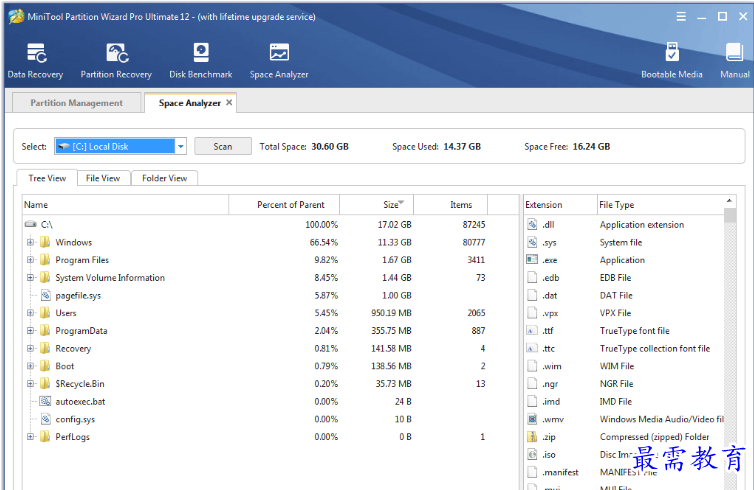Image resolution: width=754 pixels, height=490 pixels.
Task: Expand the Users folder node
Action: [30, 313]
